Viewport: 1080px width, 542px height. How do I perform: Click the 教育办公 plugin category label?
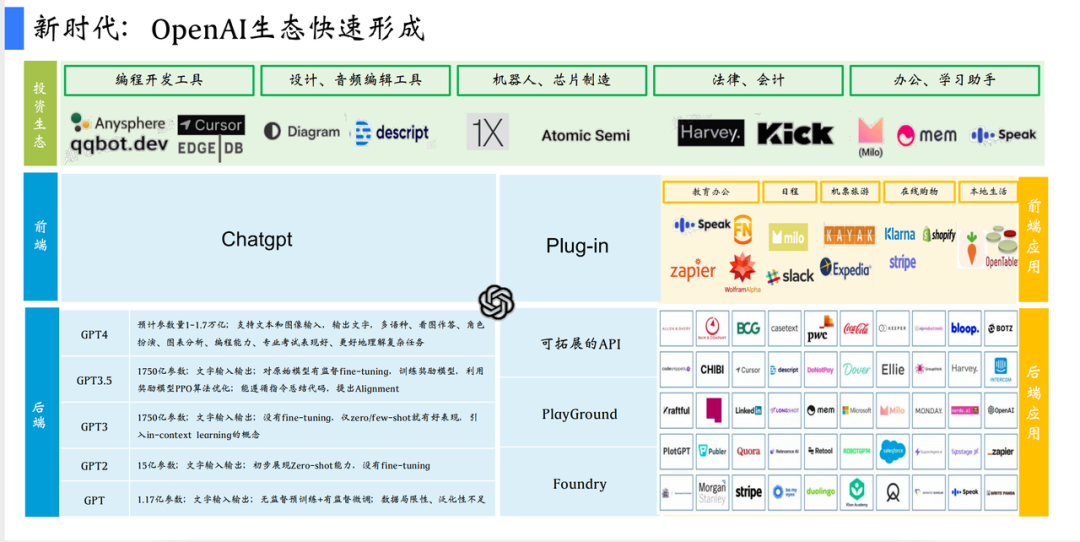click(711, 191)
